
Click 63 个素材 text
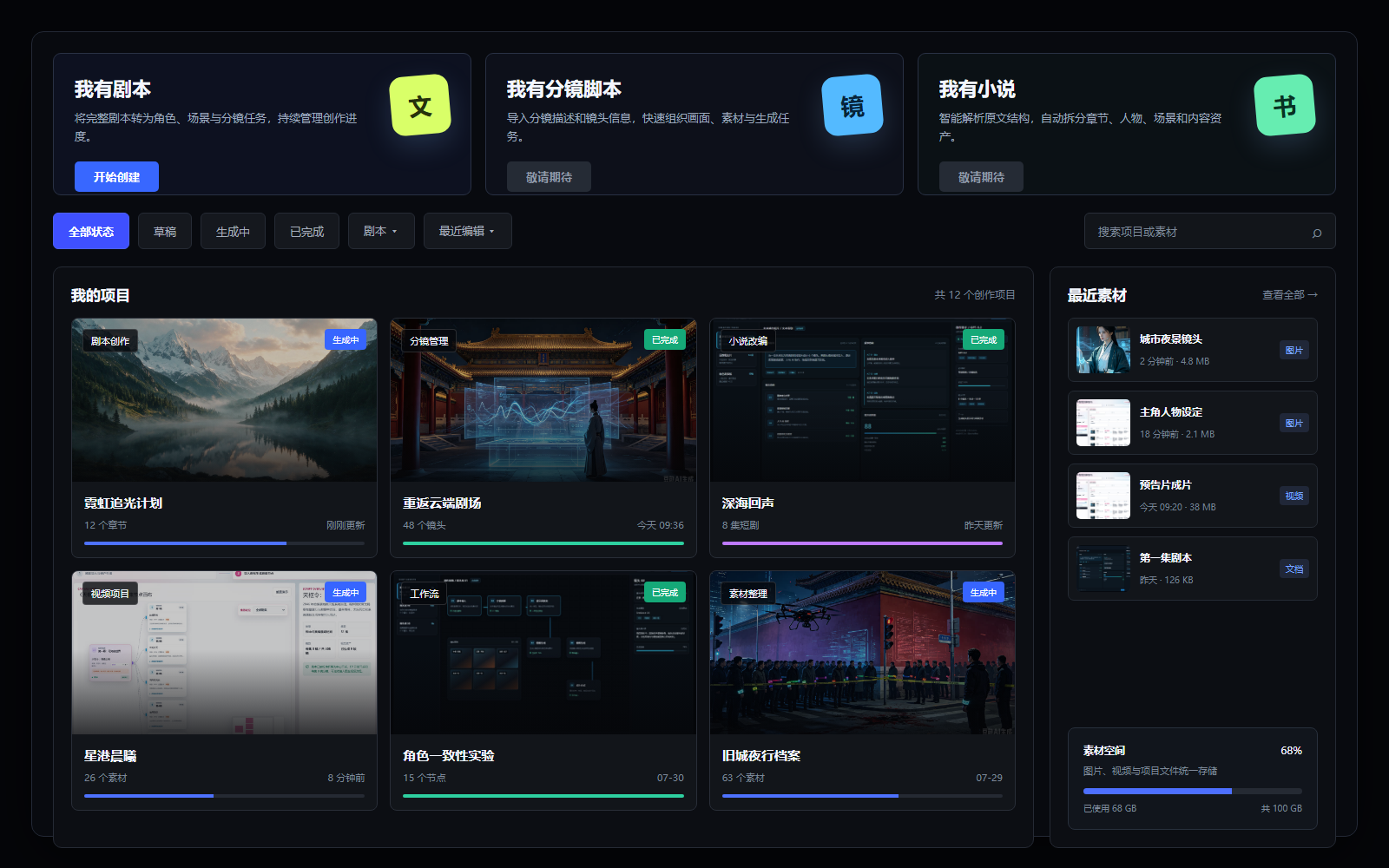tap(743, 778)
